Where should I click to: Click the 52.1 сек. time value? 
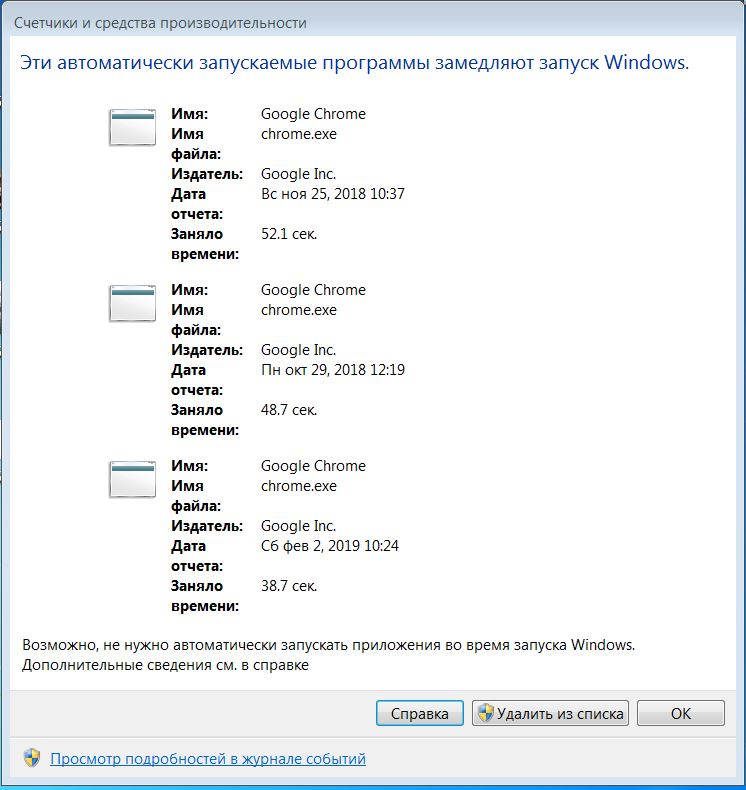point(289,234)
